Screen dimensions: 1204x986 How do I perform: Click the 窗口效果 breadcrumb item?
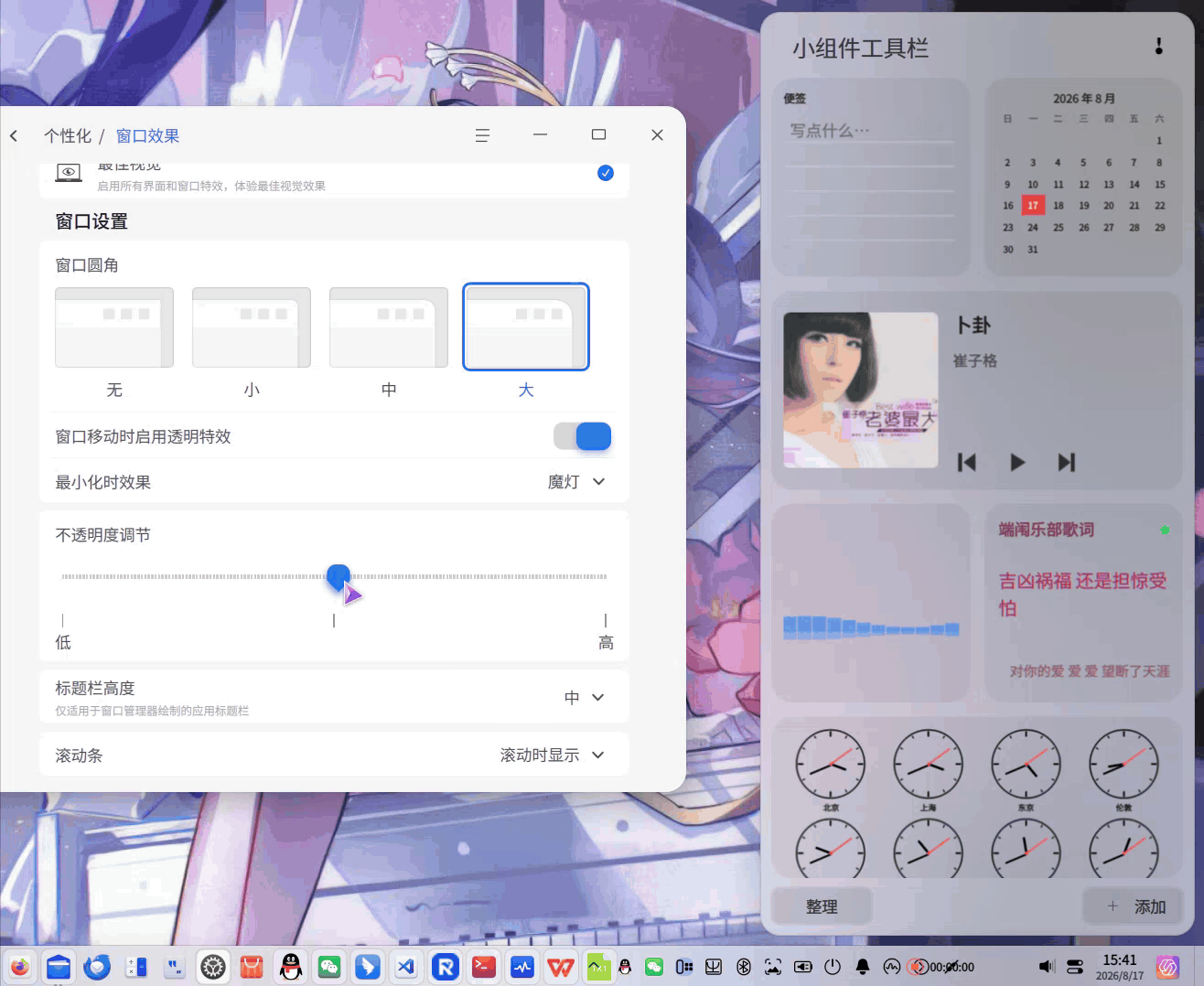(x=147, y=136)
